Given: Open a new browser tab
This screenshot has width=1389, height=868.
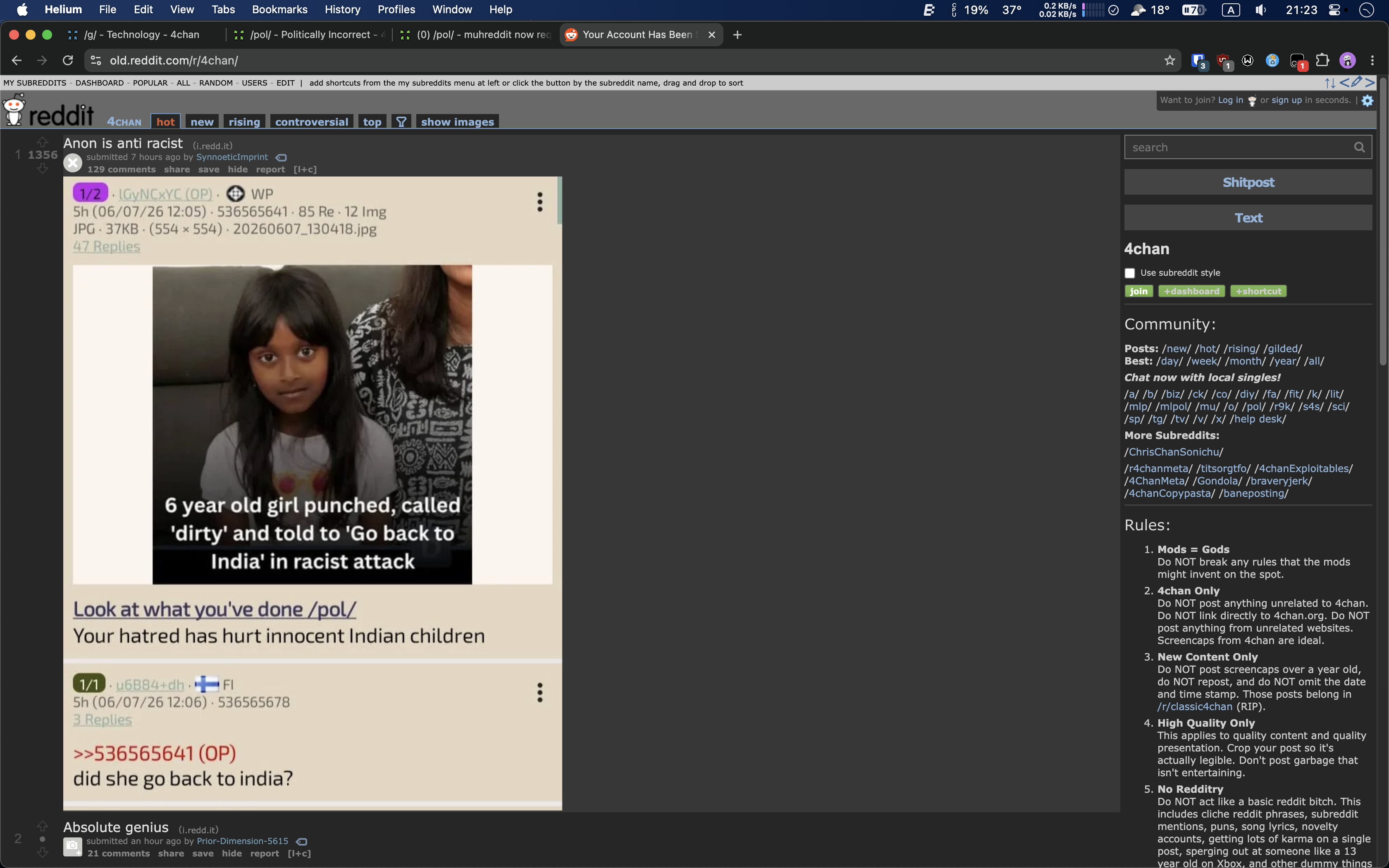Looking at the screenshot, I should 737,35.
